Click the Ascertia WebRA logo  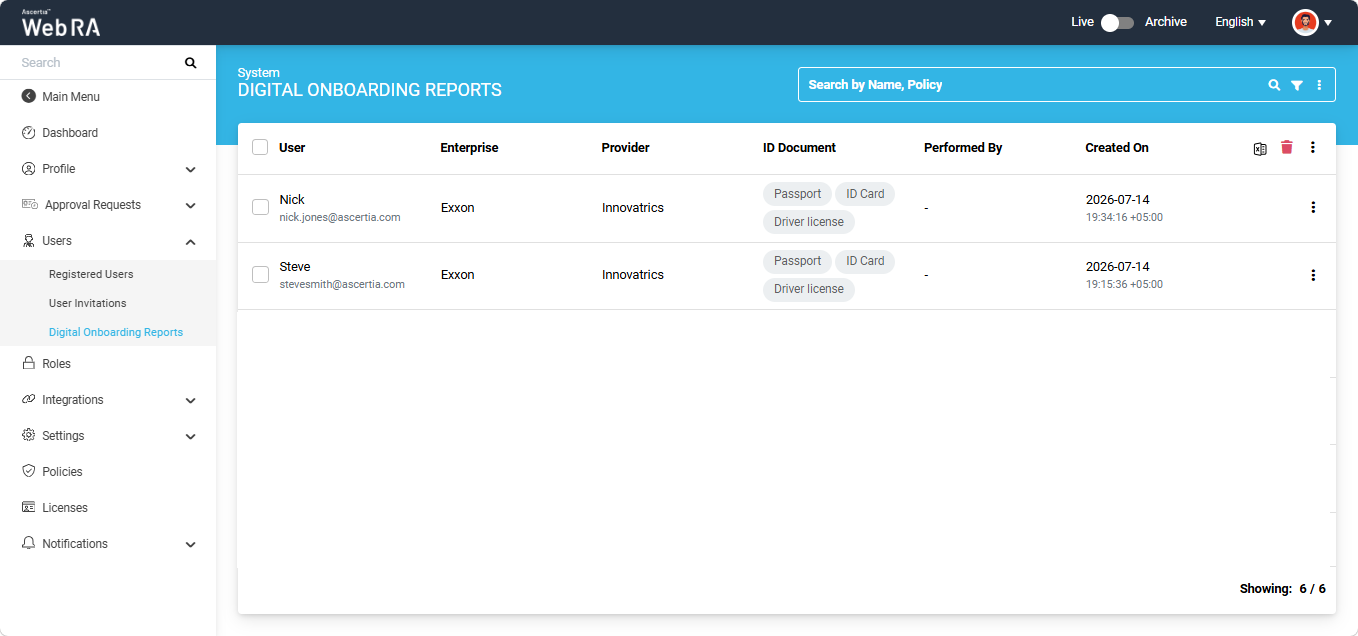61,23
